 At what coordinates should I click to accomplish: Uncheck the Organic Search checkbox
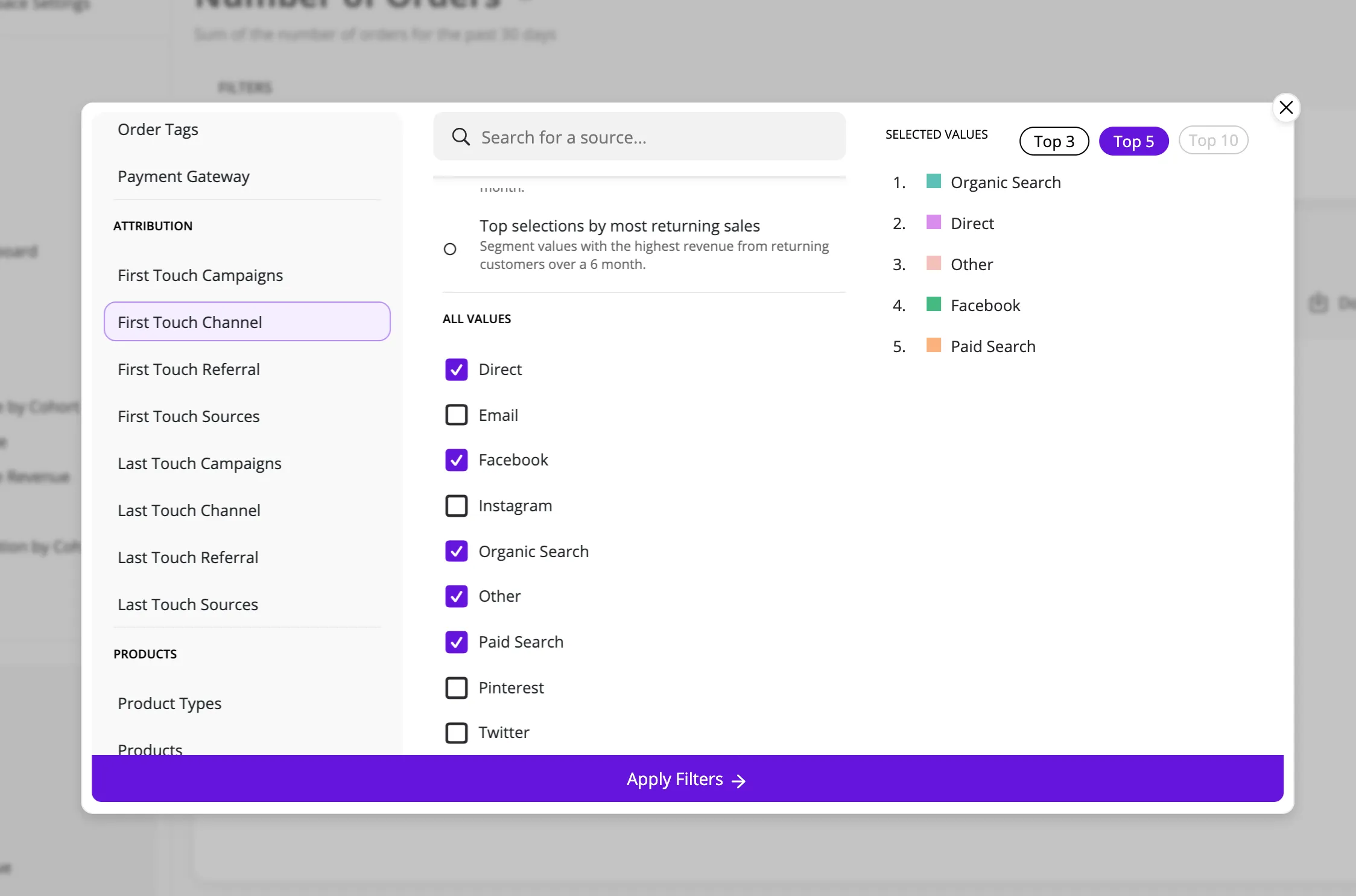457,551
